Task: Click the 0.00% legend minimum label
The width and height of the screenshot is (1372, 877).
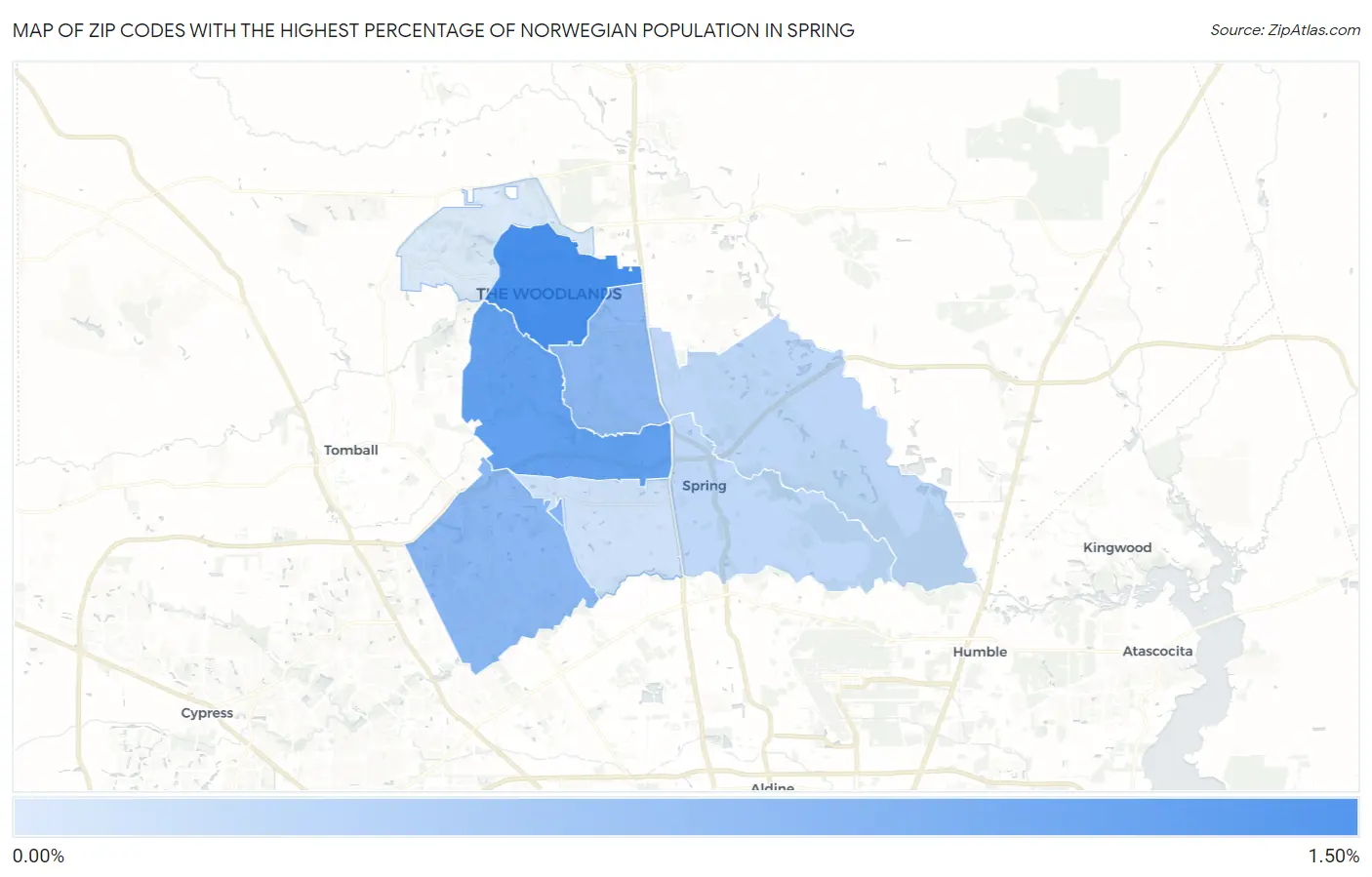Action: click(38, 857)
